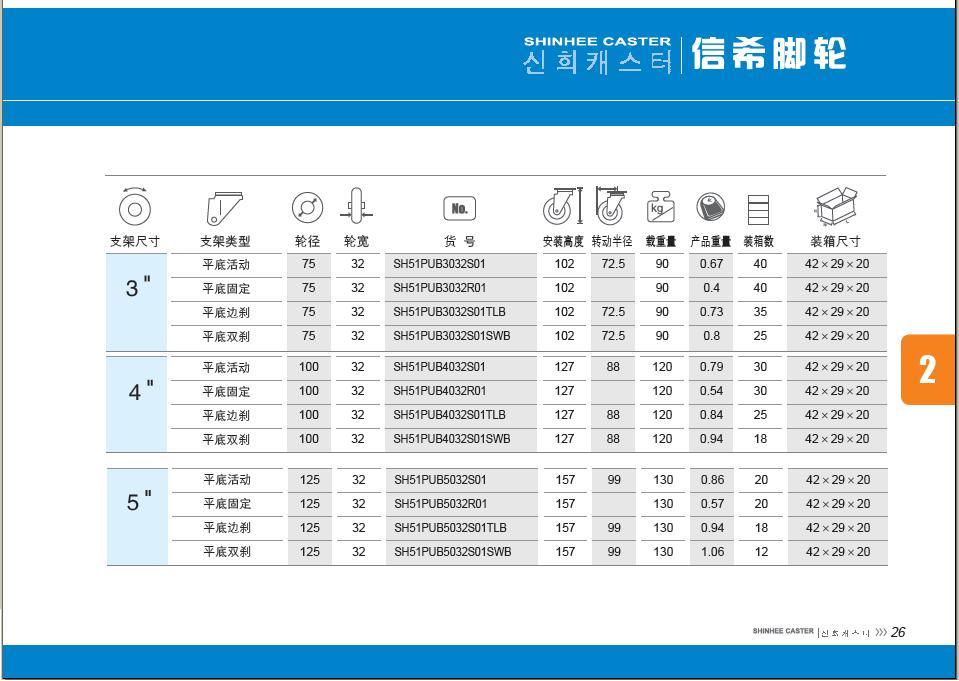Select item number SH51PUB5032S01SWB
Screen dimensions: 959x681
452,552
